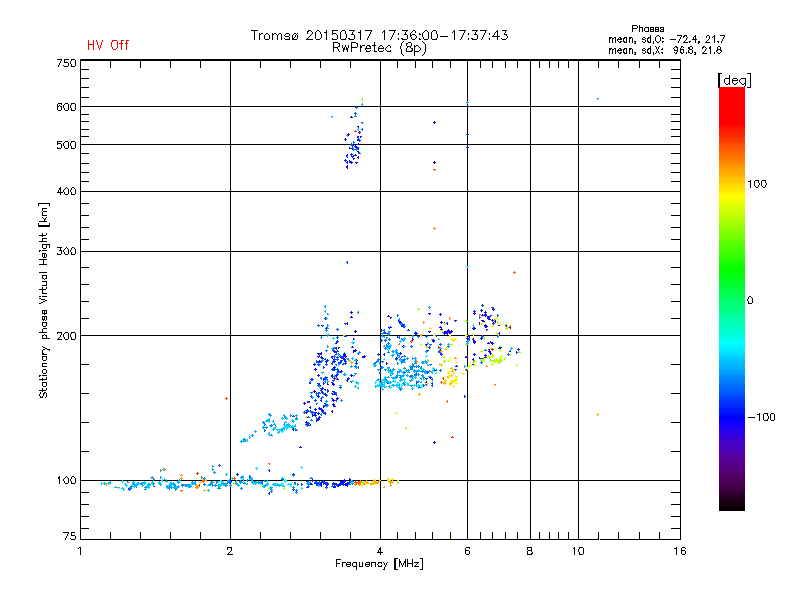Click the x-axis '4' tick label
This screenshot has height=600, width=800.
[380, 551]
